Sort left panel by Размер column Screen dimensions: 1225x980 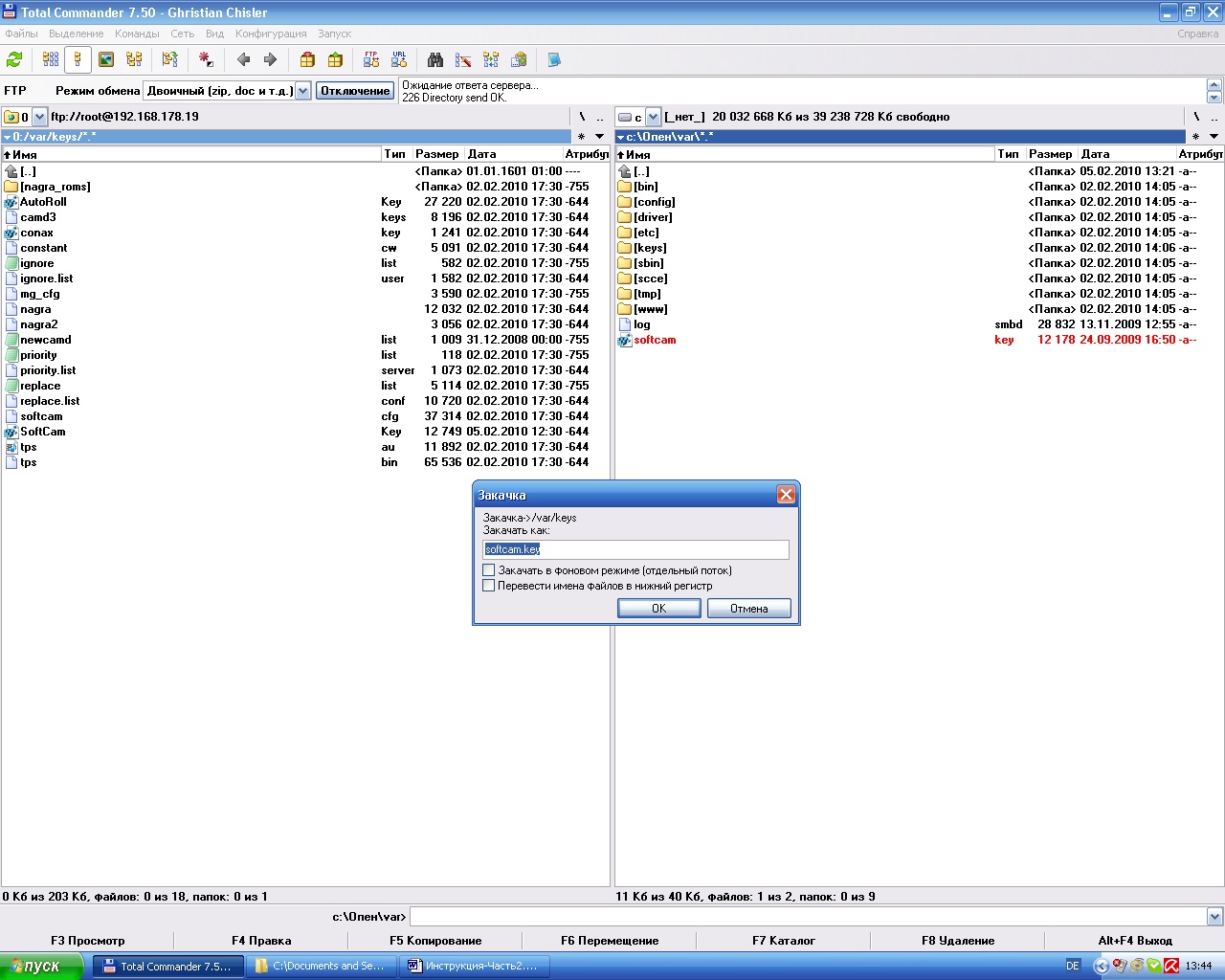(437, 154)
